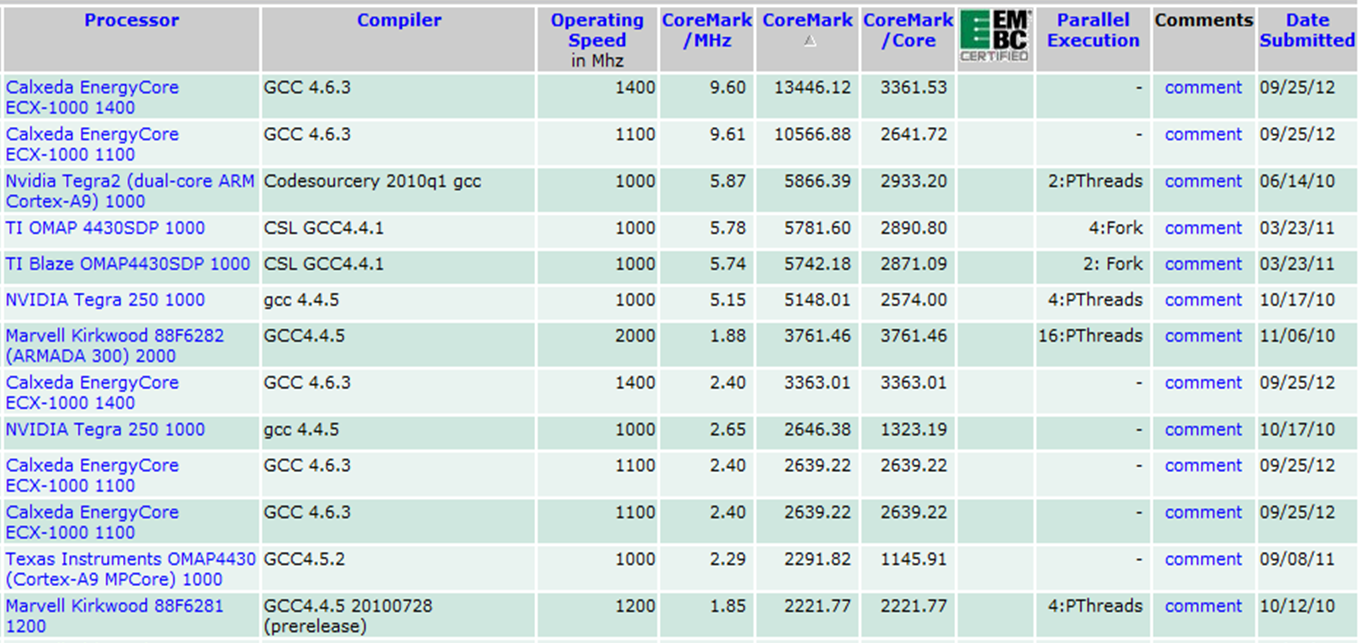Open Marvell Kirkwood 88F6281 1200 entry
The image size is (1366, 643).
coord(114,616)
